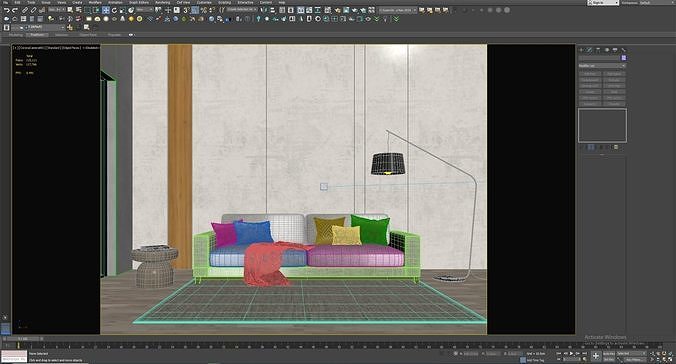Open the Rendering menu
The image size is (676, 364).
[163, 3]
